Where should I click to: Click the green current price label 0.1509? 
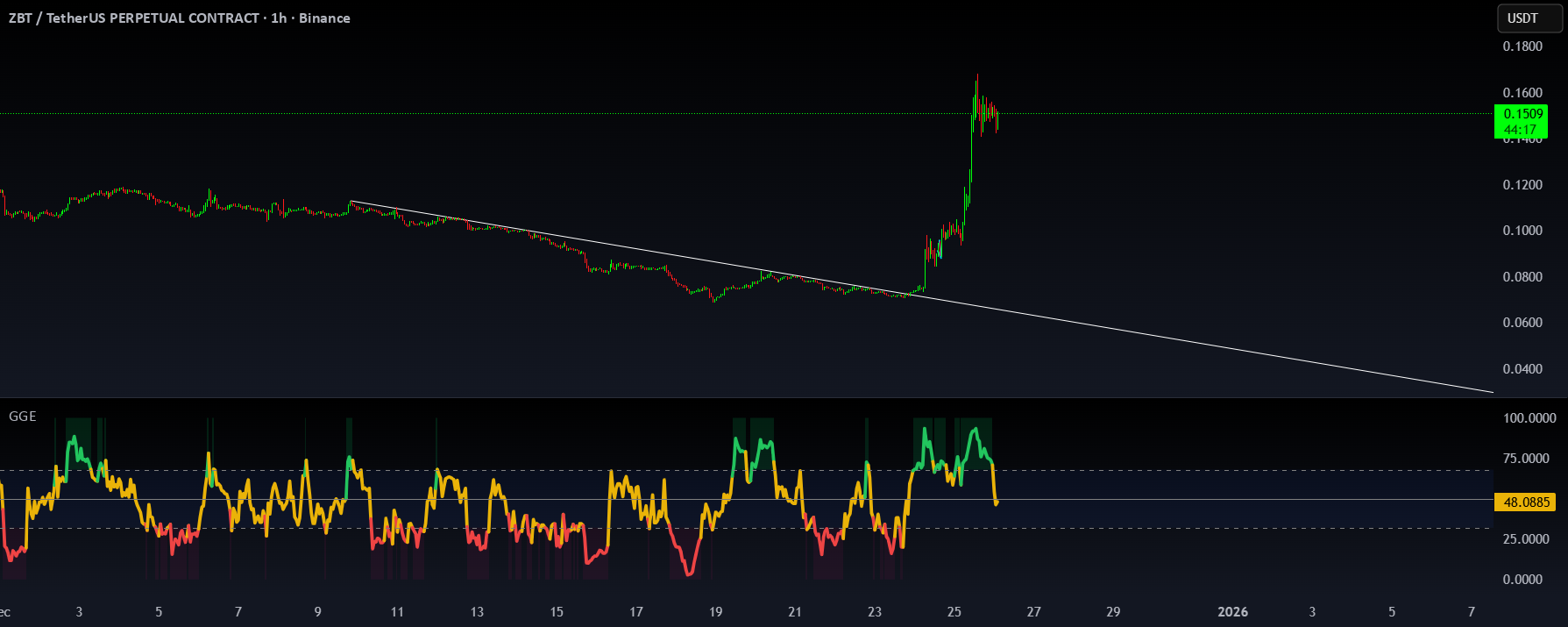[1523, 114]
